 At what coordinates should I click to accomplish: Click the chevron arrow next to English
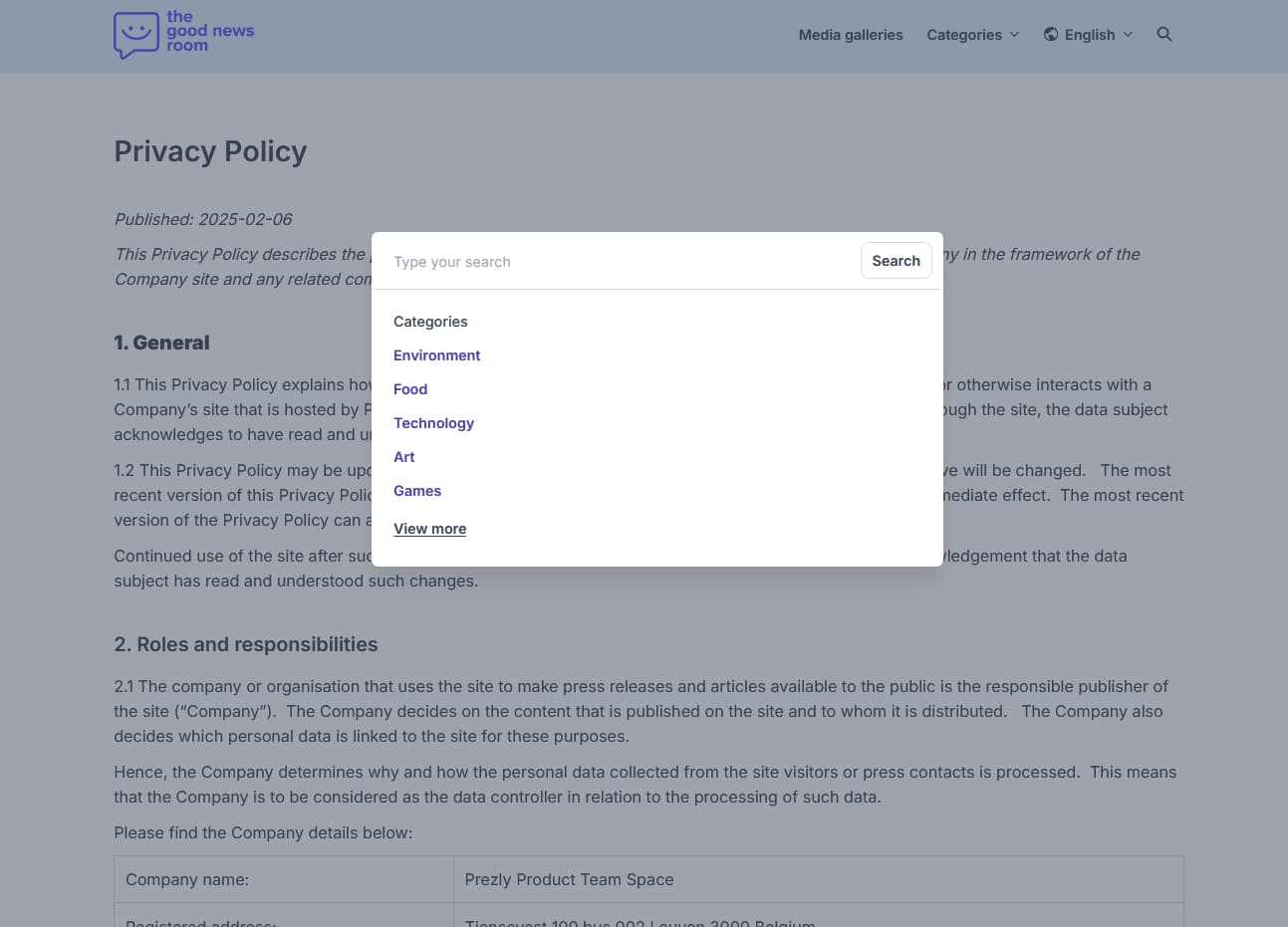[x=1128, y=35]
